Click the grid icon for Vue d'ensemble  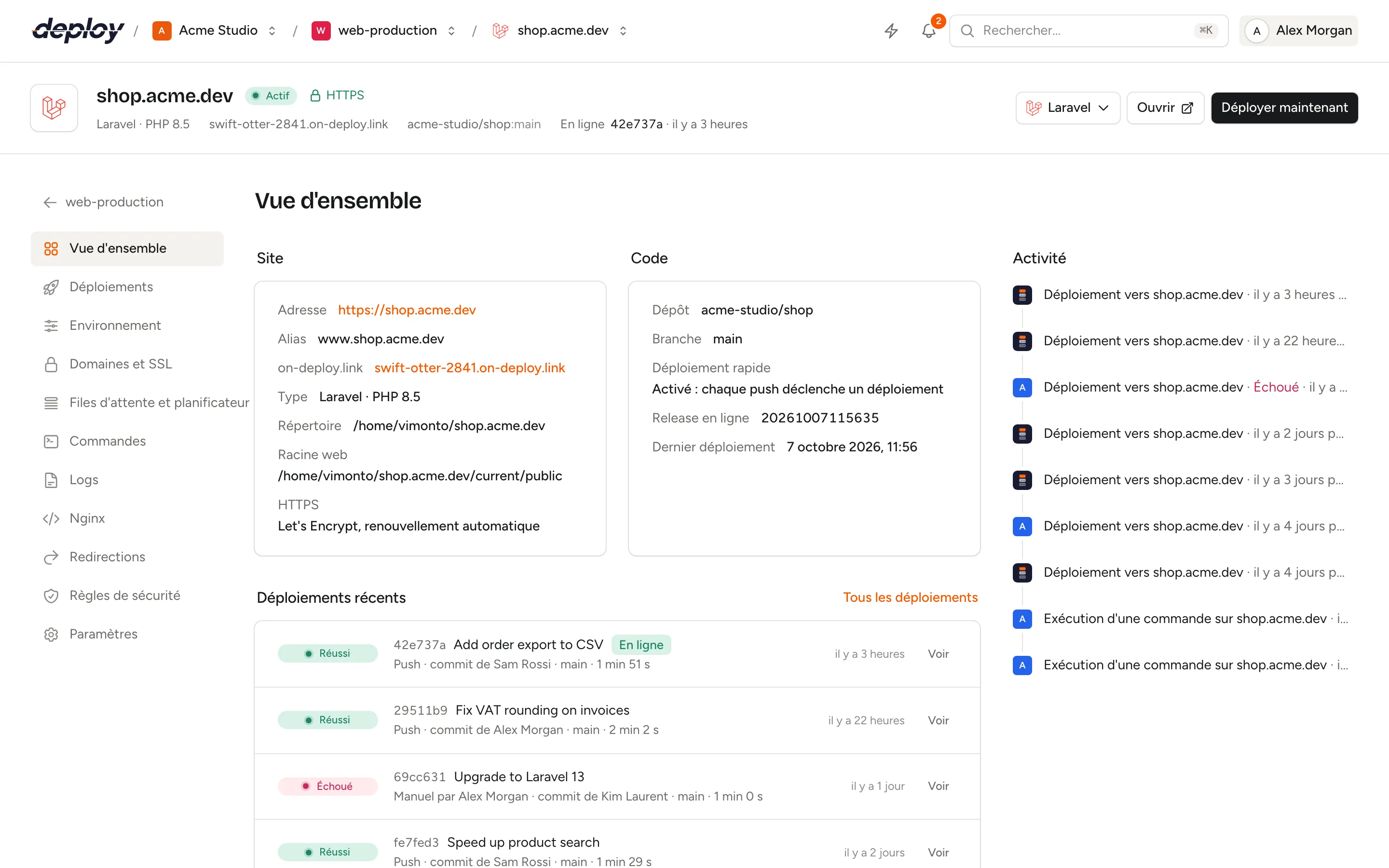click(x=51, y=248)
